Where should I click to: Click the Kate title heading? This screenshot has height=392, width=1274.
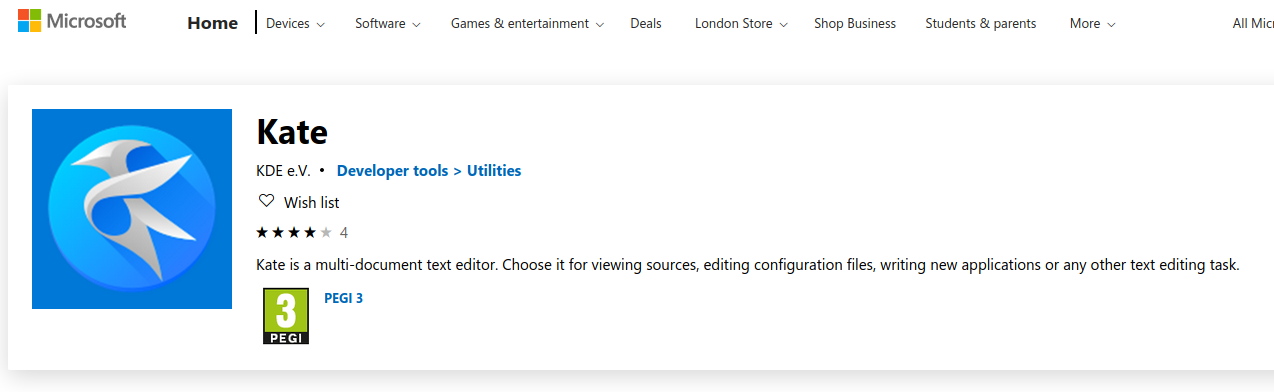[x=292, y=132]
